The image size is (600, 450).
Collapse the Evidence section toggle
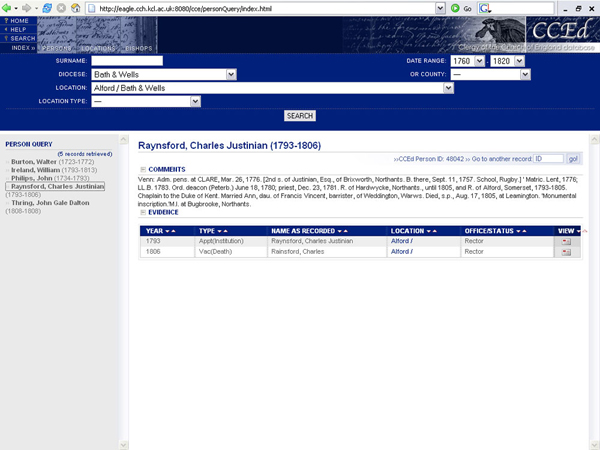coord(143,213)
